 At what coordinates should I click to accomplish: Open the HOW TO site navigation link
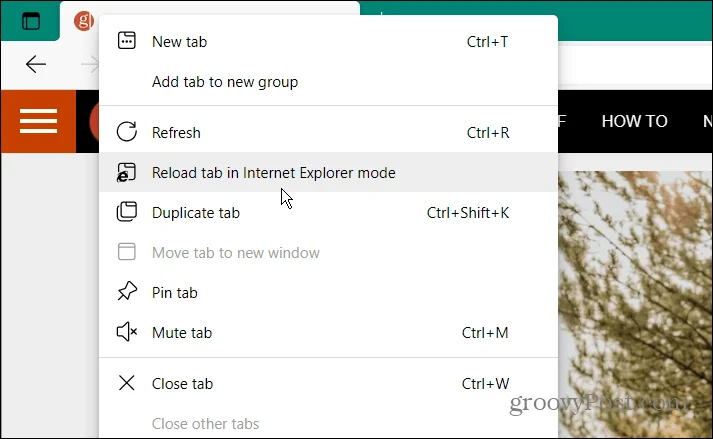point(634,121)
